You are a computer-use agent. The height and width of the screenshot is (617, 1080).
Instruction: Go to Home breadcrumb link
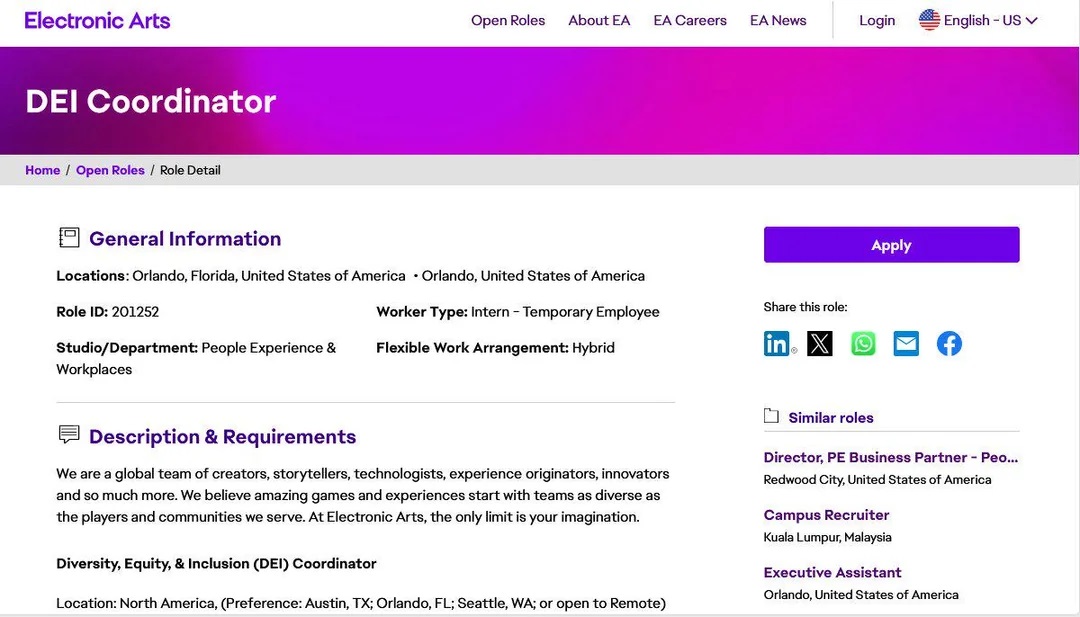click(43, 170)
